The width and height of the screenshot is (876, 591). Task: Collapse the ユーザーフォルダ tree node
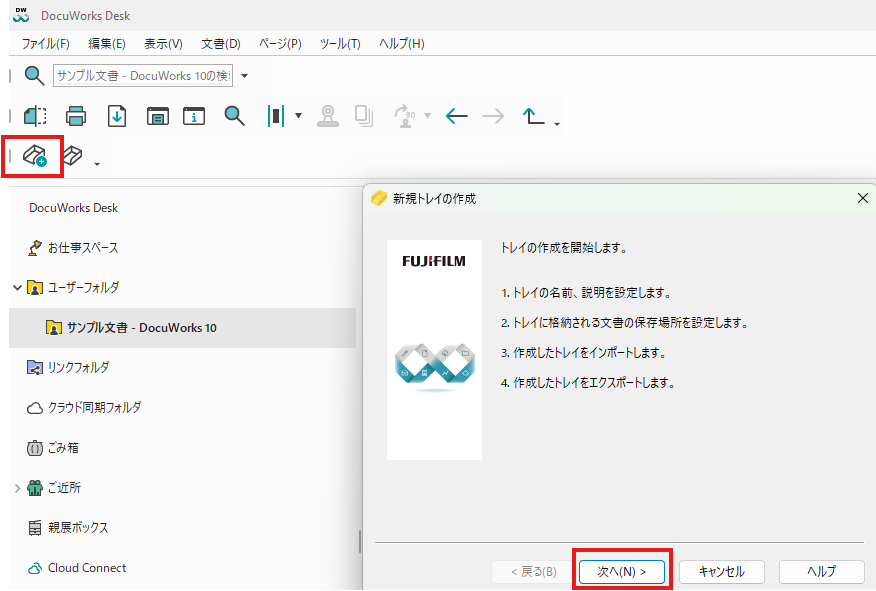pos(17,288)
